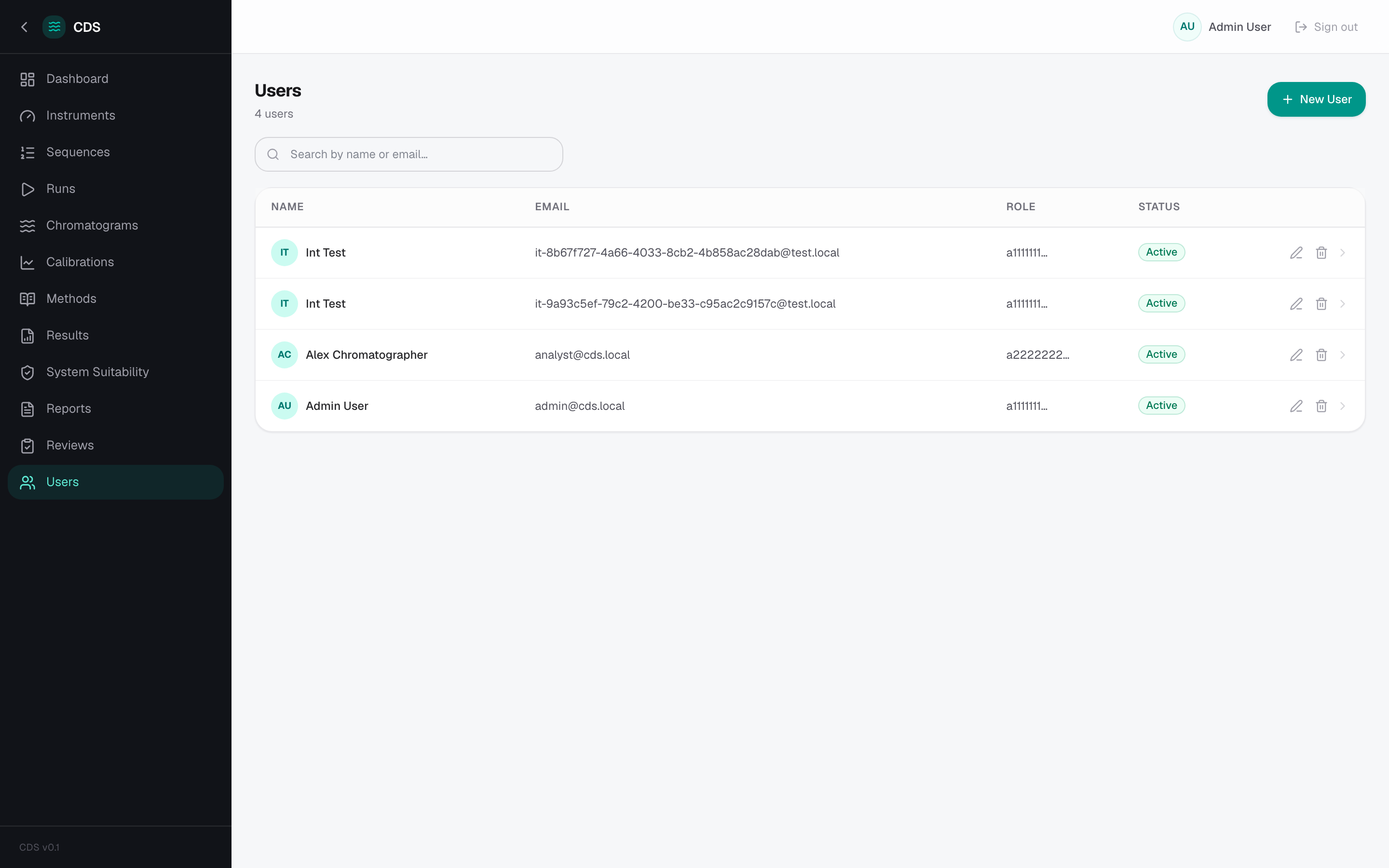Click the IT avatar of first Int Test

pos(284,253)
